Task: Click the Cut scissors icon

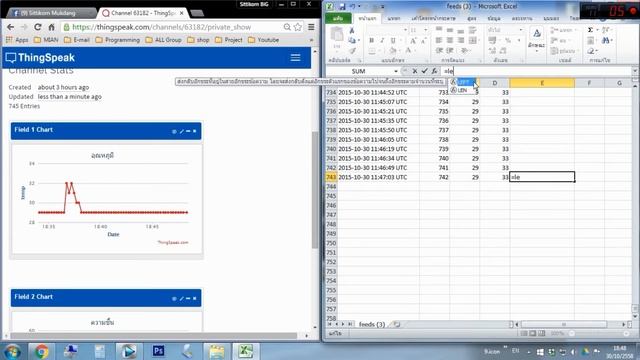Action: (352, 30)
